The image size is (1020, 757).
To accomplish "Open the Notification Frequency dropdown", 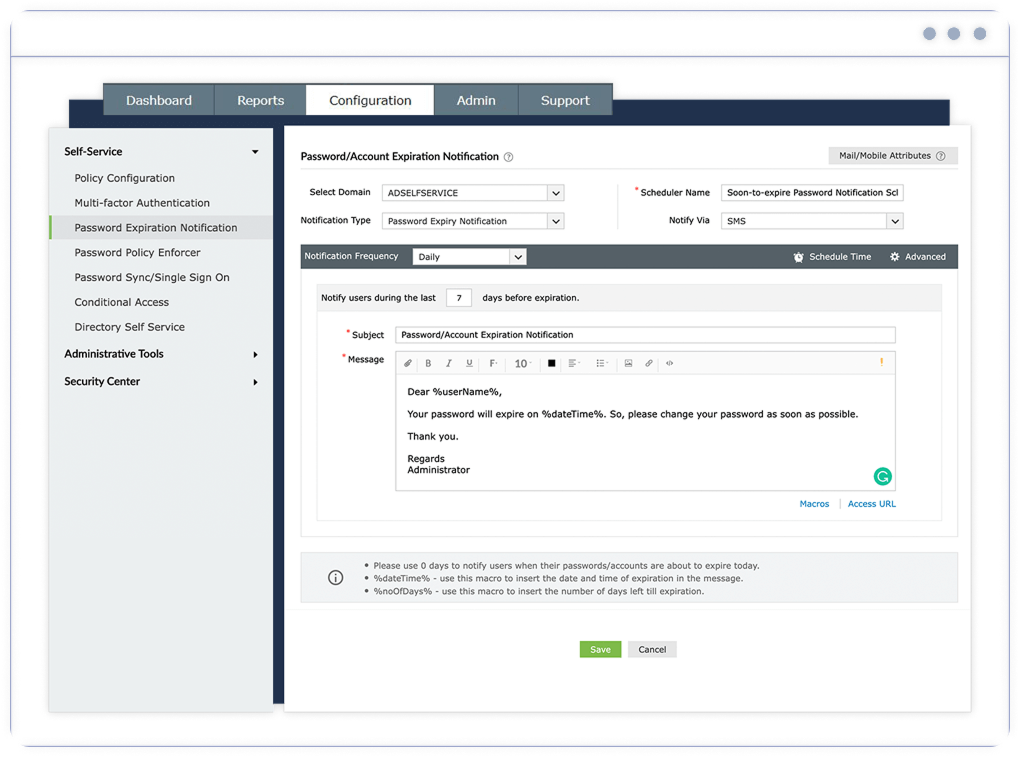I will click(x=517, y=257).
